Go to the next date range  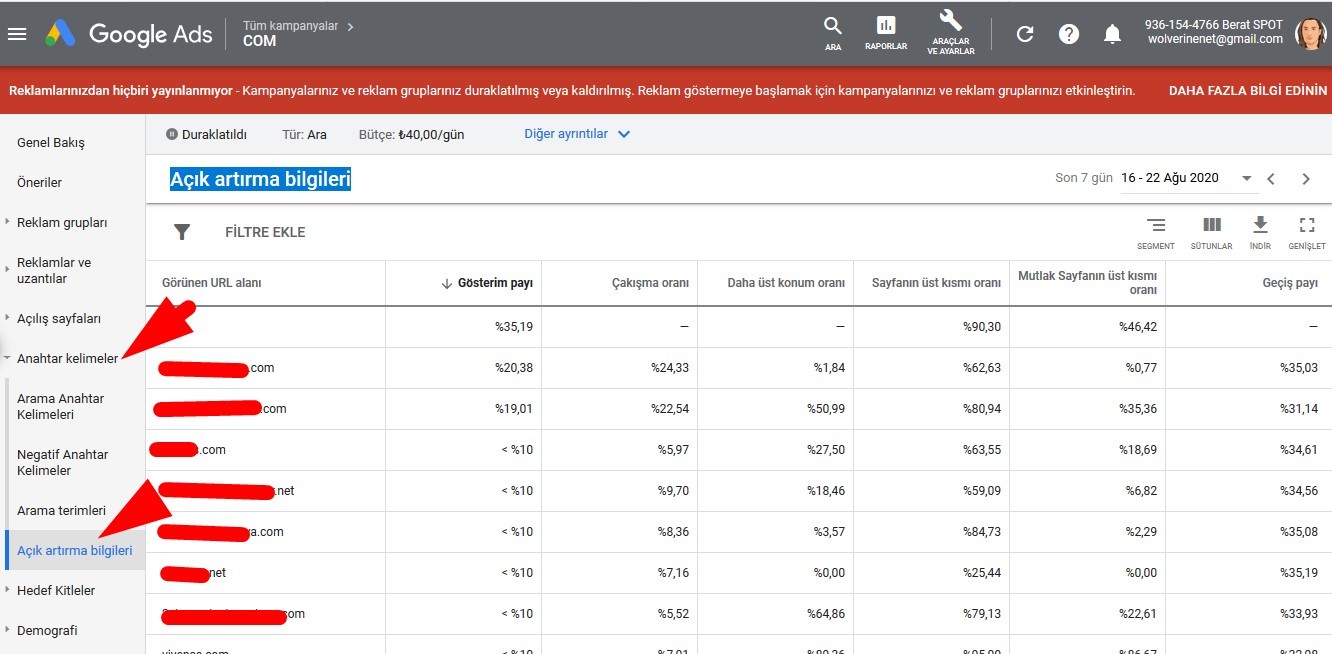point(1305,179)
